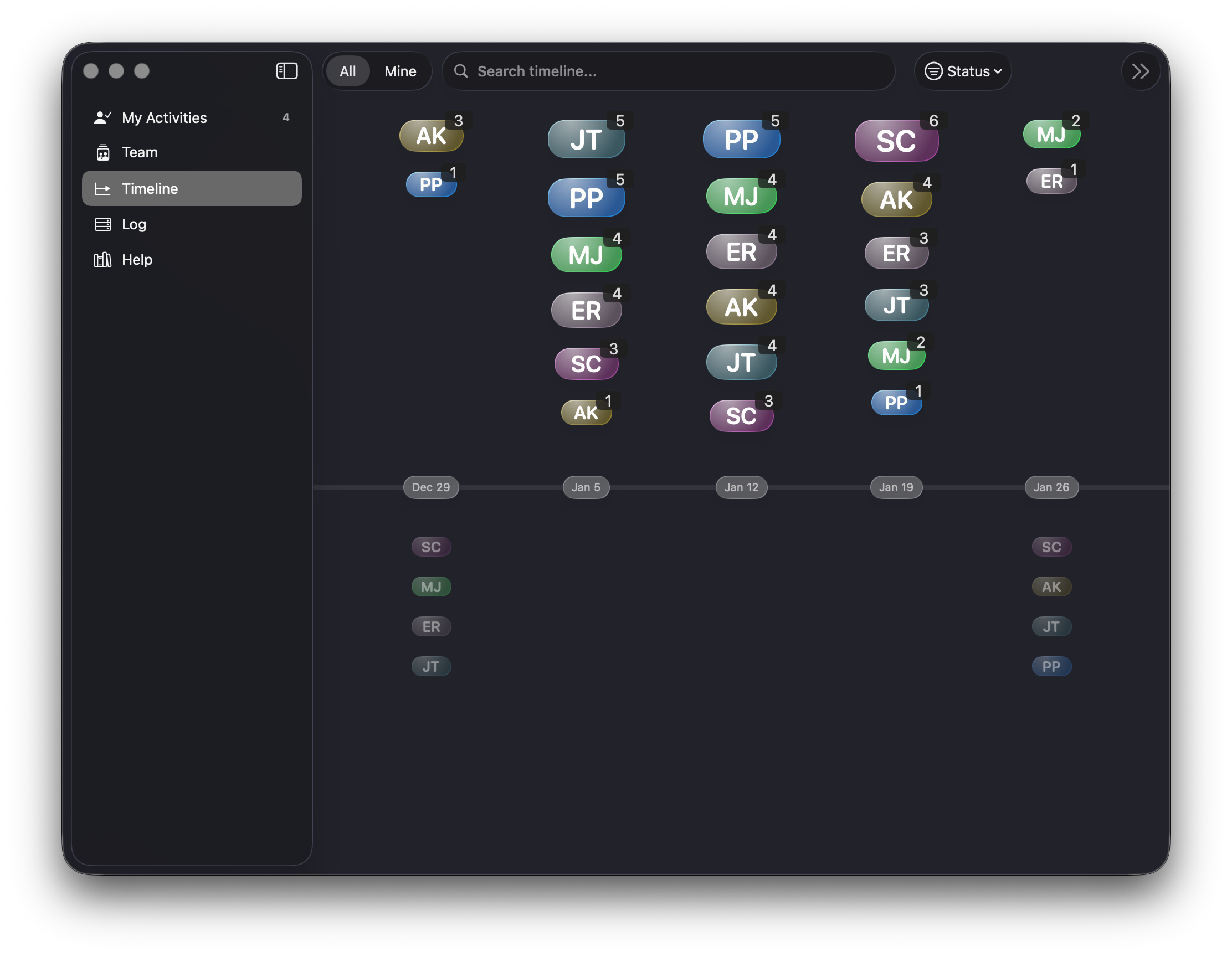Viewport: 1232px width, 957px height.
Task: Click the Team badge icon in the sidebar
Action: point(103,152)
